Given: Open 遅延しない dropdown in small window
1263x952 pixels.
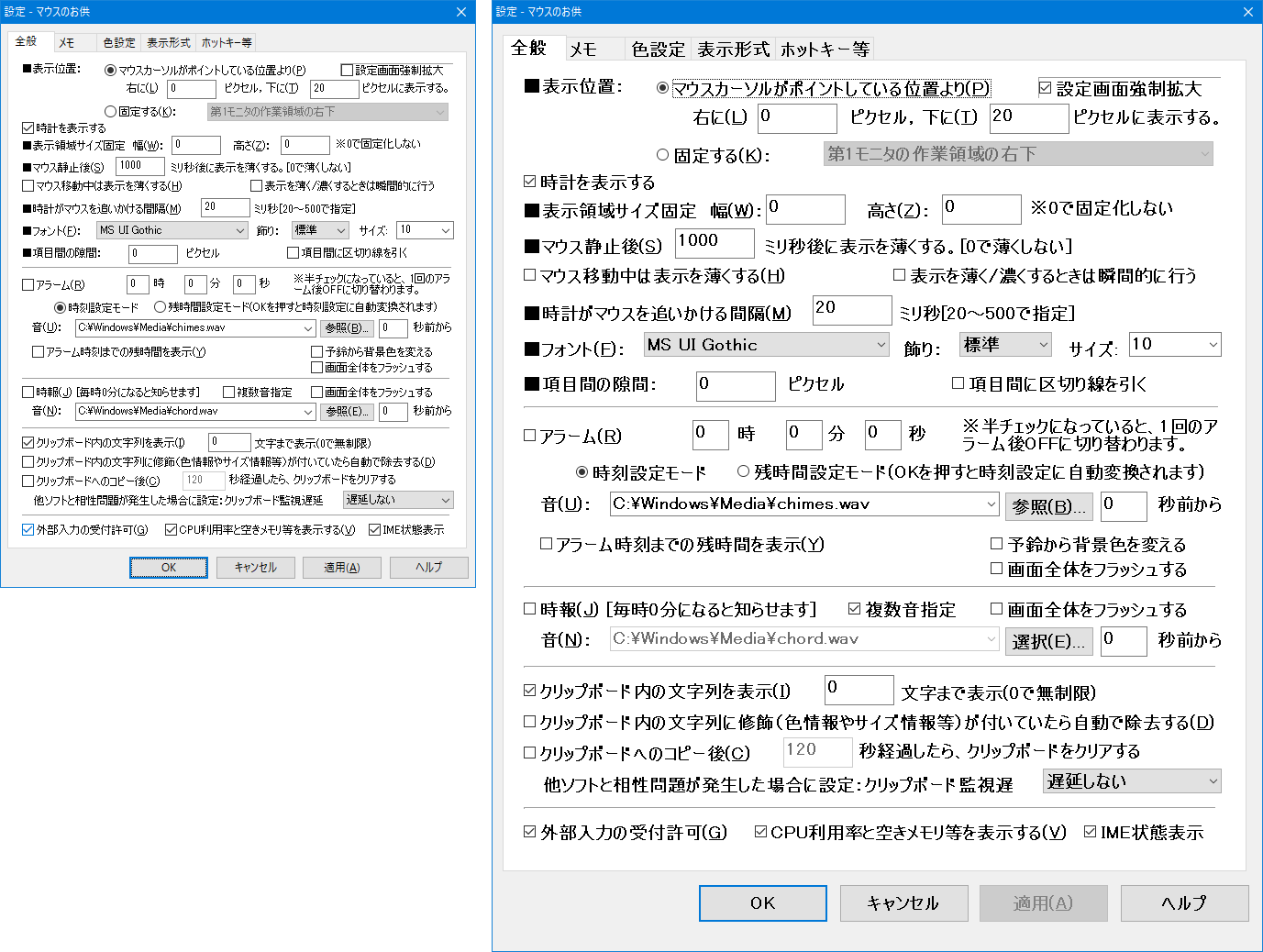Looking at the screenshot, I should pos(398,500).
